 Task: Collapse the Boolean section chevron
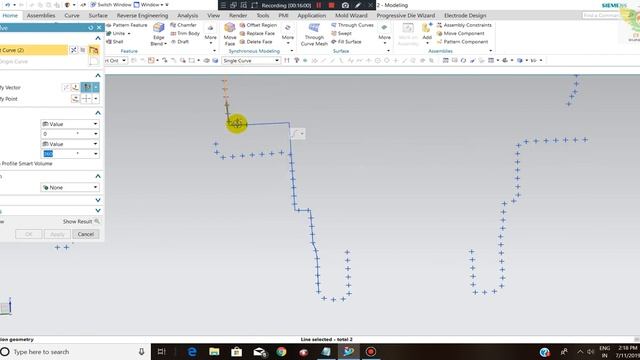click(x=98, y=176)
